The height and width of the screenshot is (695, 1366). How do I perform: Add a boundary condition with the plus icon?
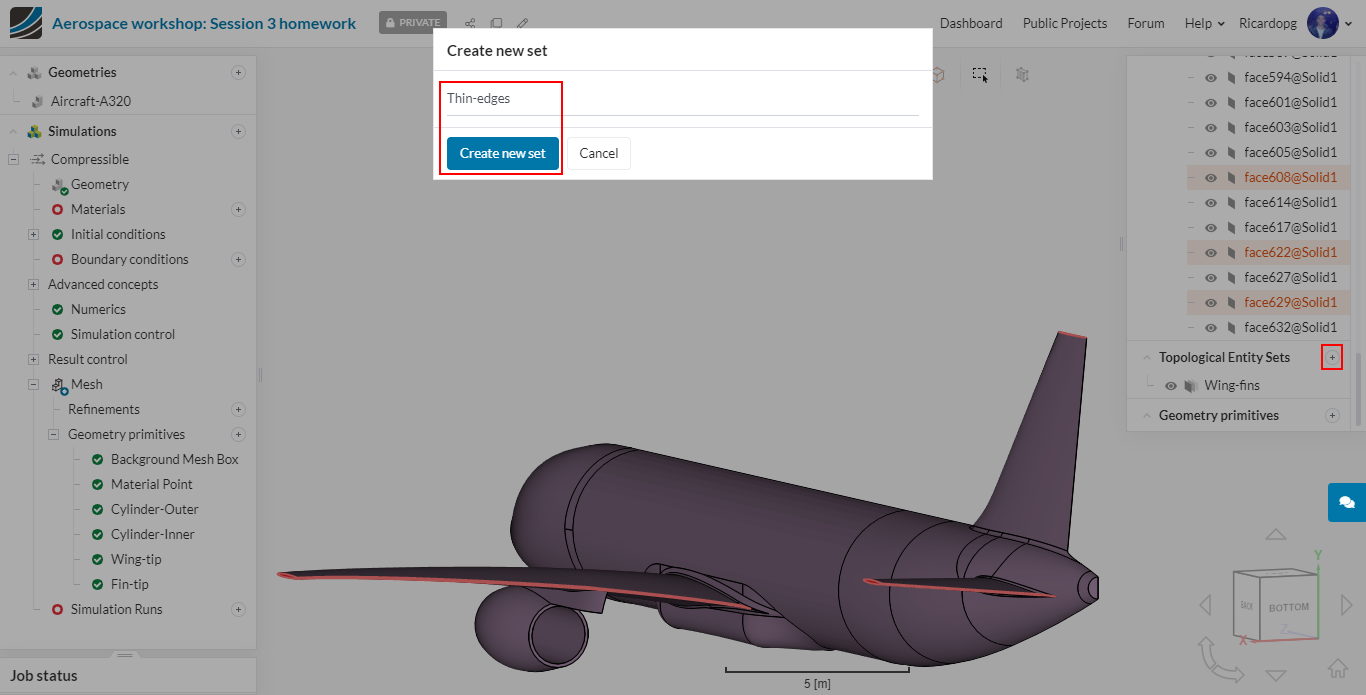[x=238, y=259]
